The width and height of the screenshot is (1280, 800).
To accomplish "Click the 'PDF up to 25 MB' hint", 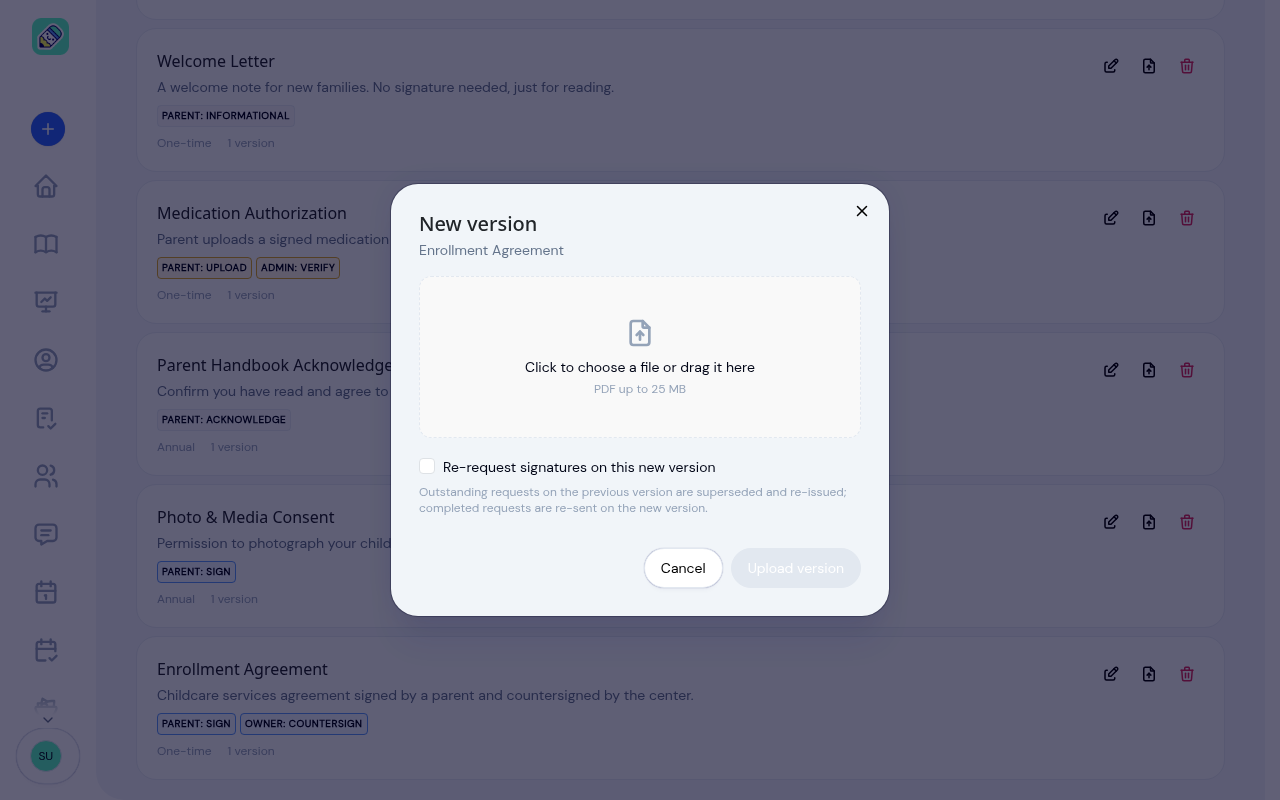I will tap(640, 389).
